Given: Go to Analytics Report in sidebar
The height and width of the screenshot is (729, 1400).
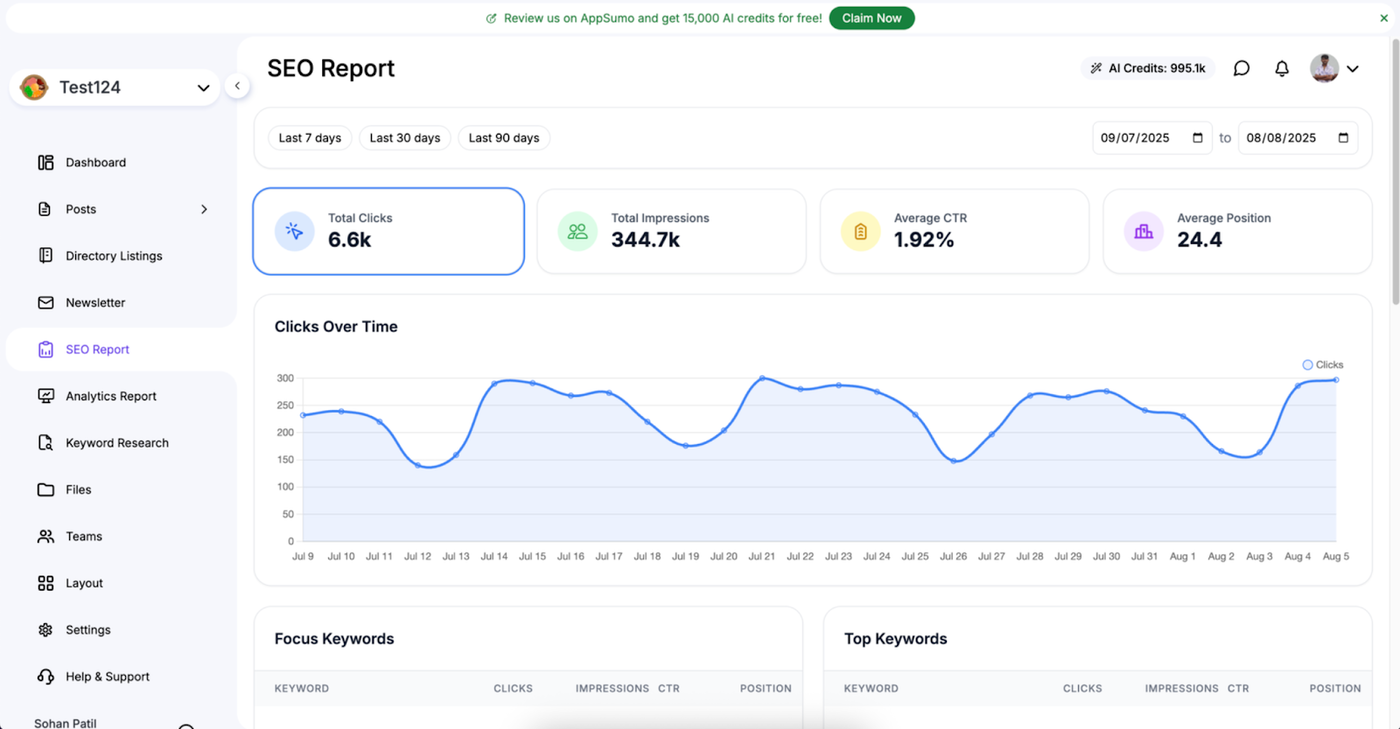Looking at the screenshot, I should coord(111,396).
